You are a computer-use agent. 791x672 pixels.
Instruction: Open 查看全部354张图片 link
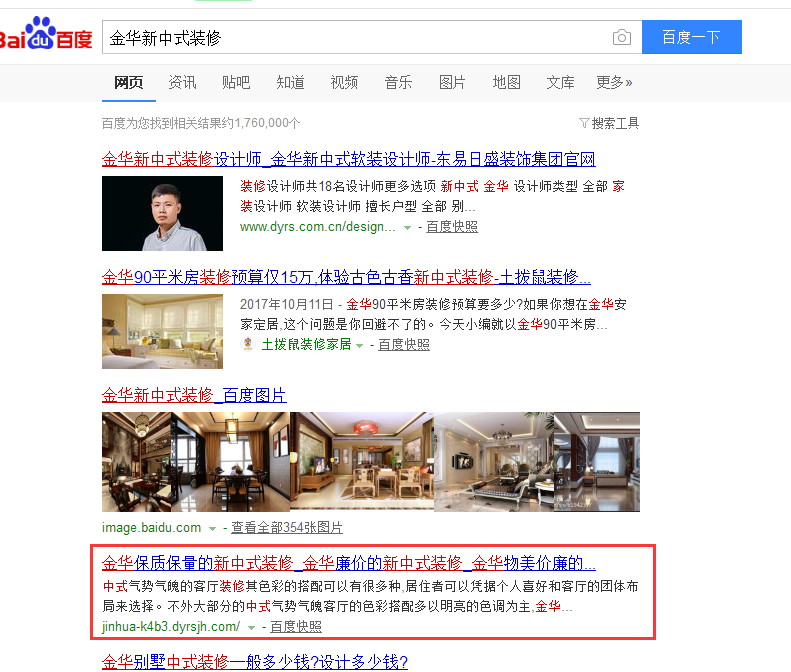[x=287, y=528]
